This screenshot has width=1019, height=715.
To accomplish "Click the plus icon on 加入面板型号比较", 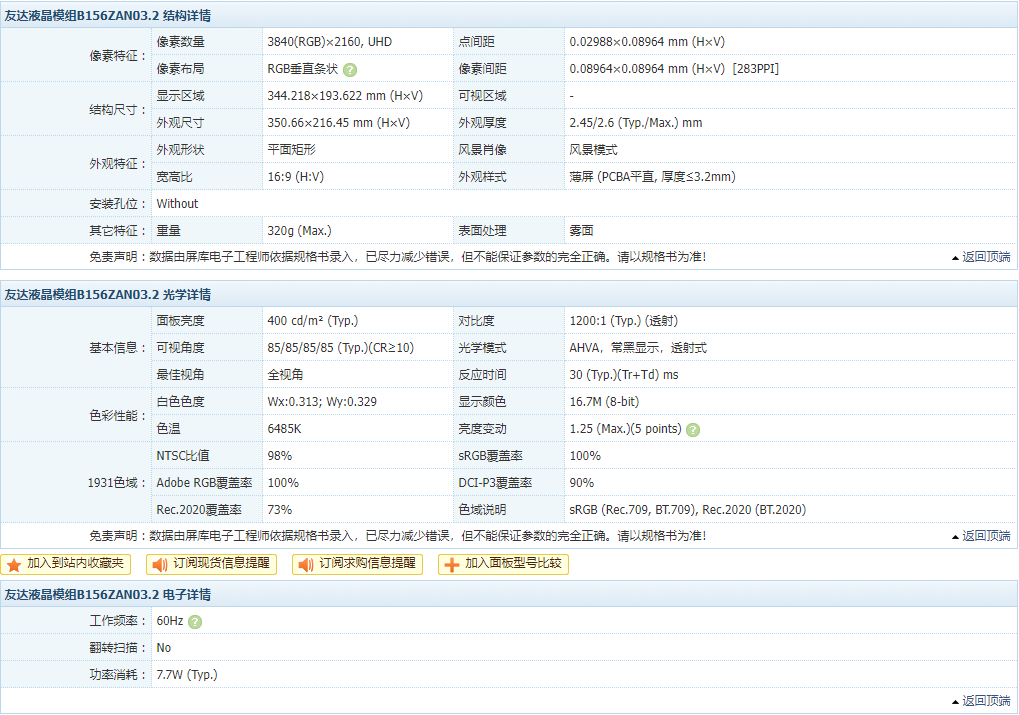I will pos(452,565).
